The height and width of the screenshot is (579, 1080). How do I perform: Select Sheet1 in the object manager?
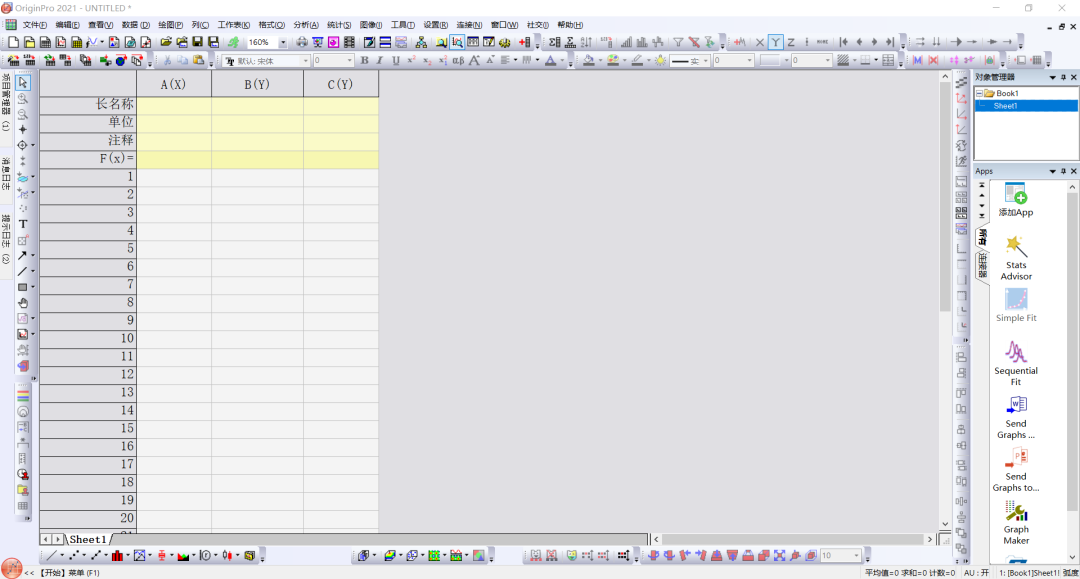1005,106
